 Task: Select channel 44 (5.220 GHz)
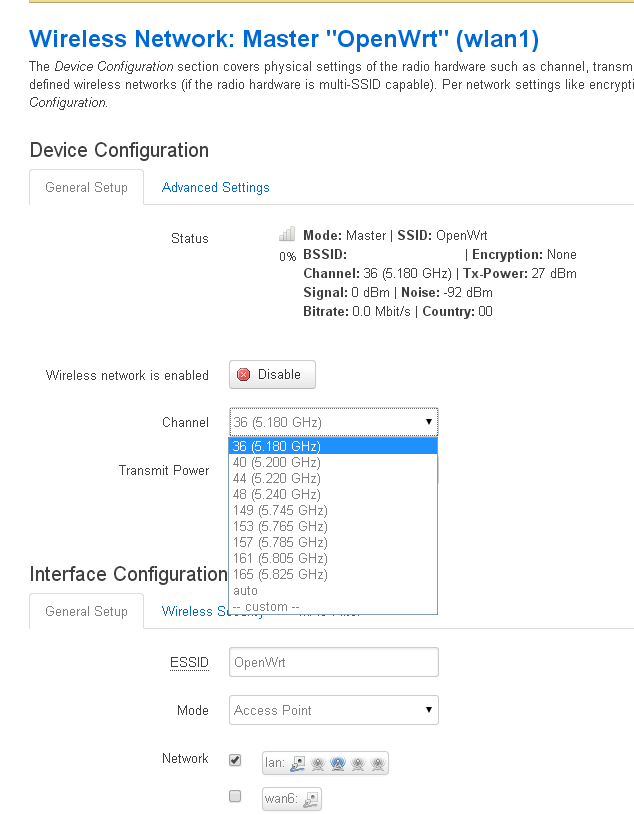[x=333, y=478]
